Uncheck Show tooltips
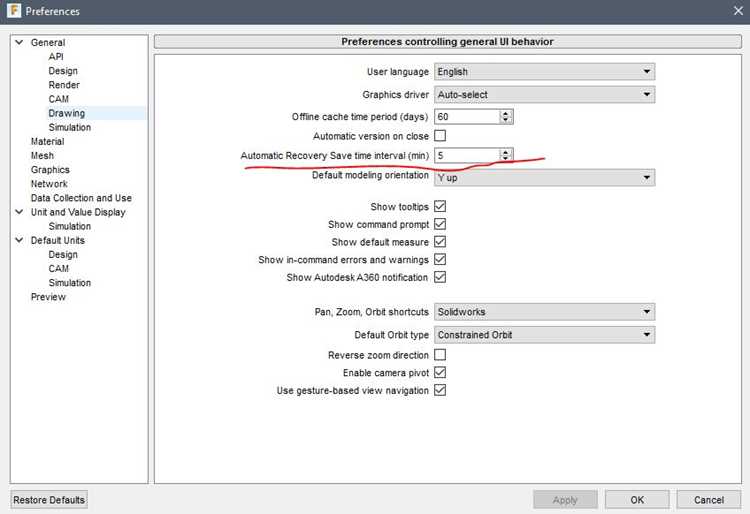The height and width of the screenshot is (514, 750). pyautogui.click(x=440, y=206)
